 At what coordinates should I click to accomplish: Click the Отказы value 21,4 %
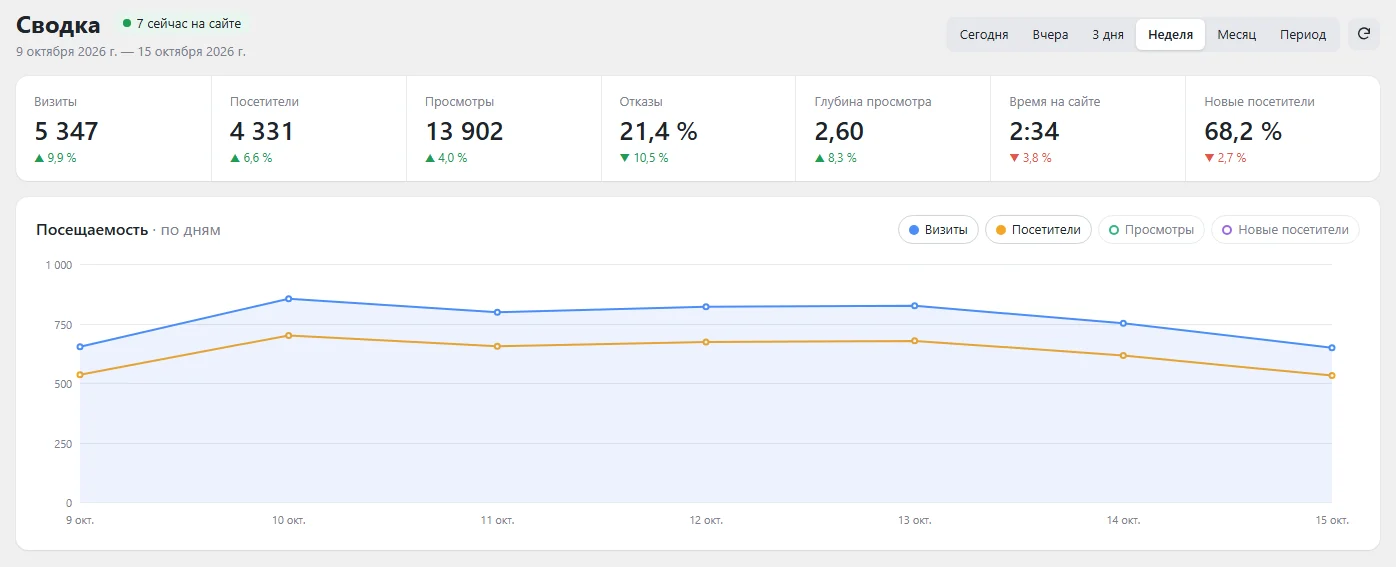click(659, 131)
